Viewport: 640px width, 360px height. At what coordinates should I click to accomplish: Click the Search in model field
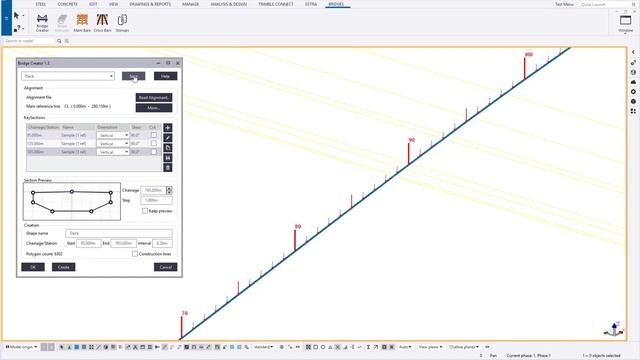click(x=28, y=41)
